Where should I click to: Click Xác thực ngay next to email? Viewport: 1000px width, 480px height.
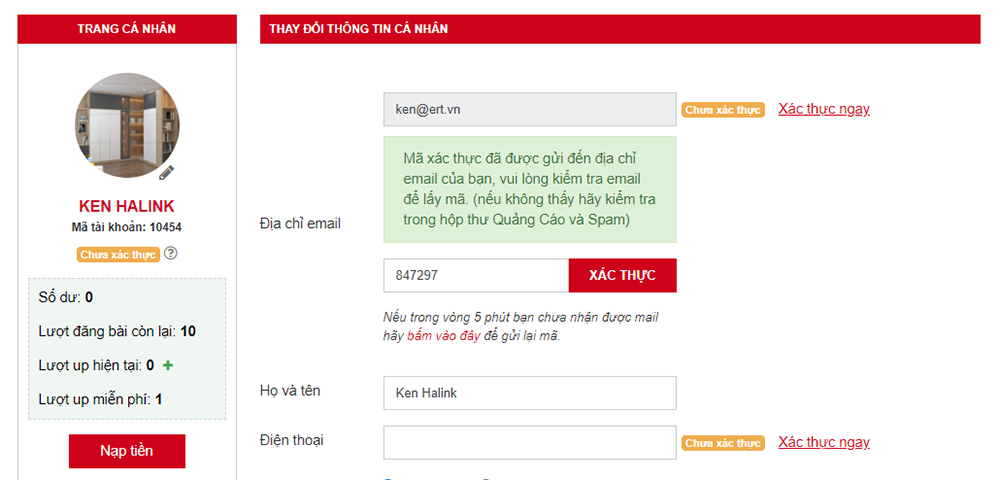[x=824, y=109]
